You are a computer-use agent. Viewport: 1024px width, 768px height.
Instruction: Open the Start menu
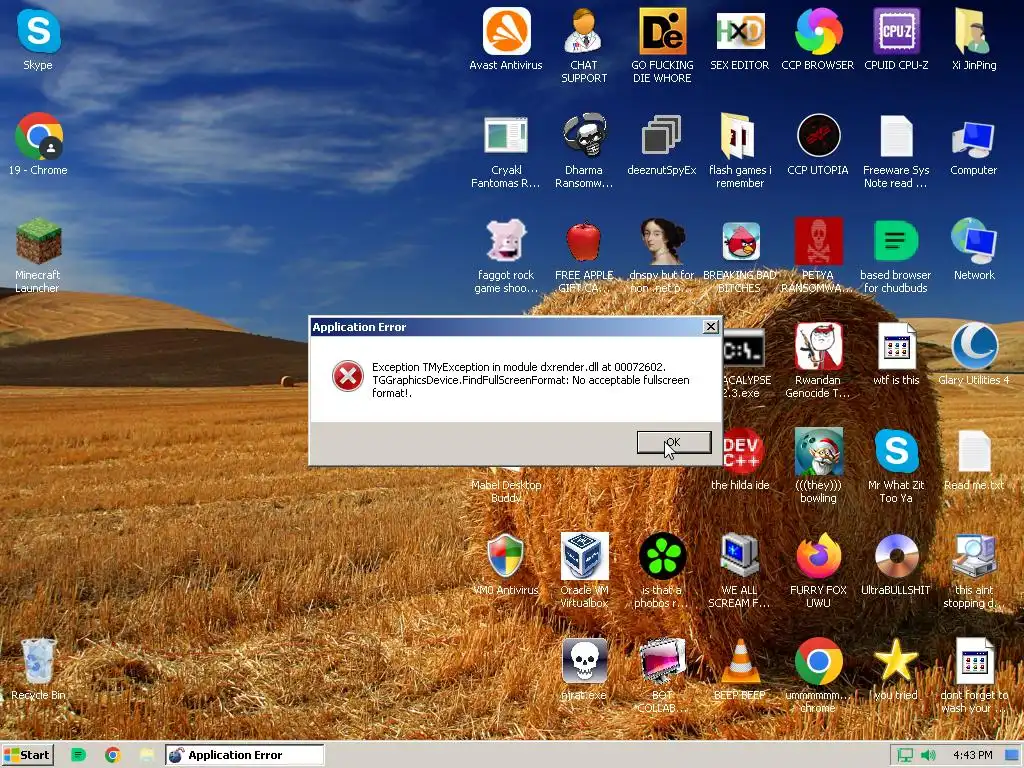(27, 755)
